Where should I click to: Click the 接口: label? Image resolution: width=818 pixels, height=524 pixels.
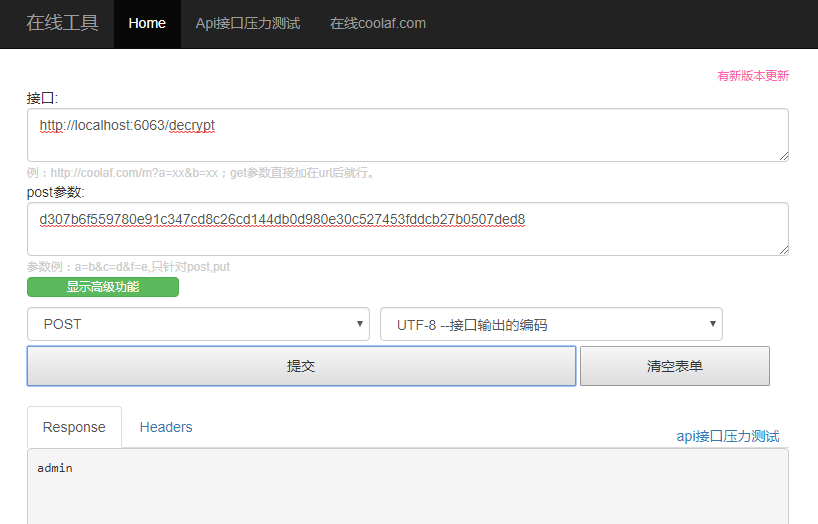[42, 98]
